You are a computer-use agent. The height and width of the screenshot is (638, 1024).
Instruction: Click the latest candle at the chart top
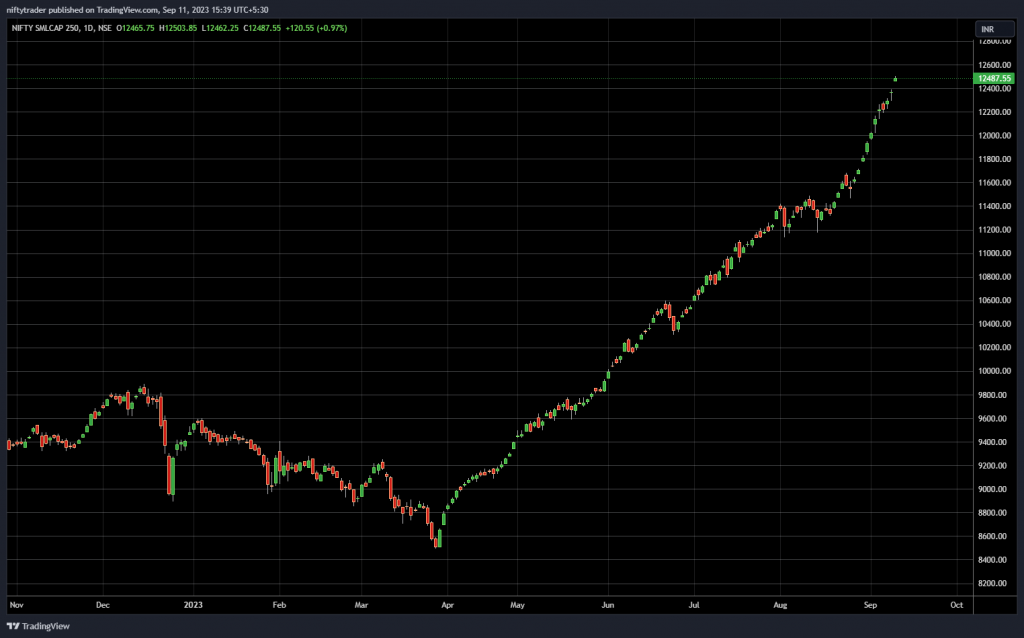[895, 79]
